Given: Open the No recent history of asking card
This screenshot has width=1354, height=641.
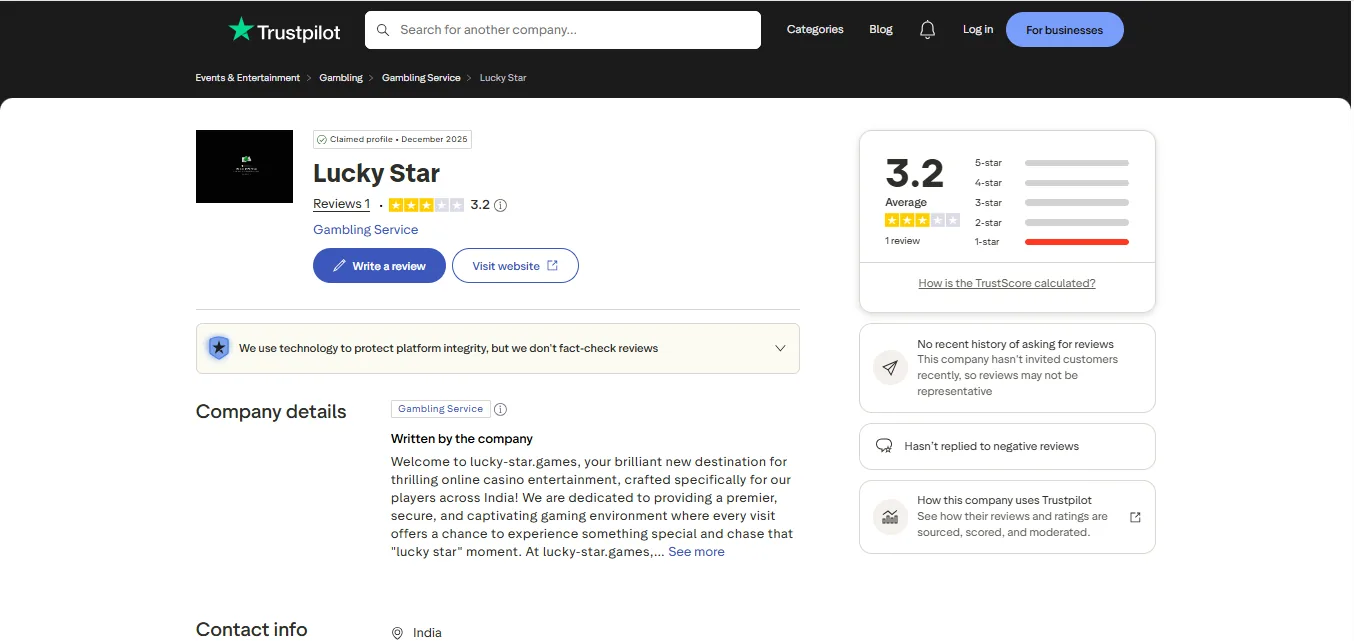Looking at the screenshot, I should click(1007, 368).
